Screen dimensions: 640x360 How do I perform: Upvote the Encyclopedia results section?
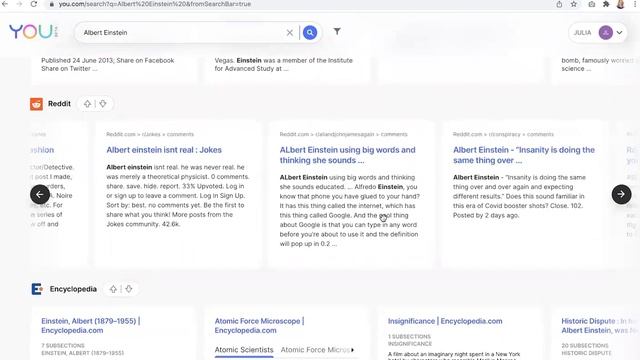click(x=113, y=289)
